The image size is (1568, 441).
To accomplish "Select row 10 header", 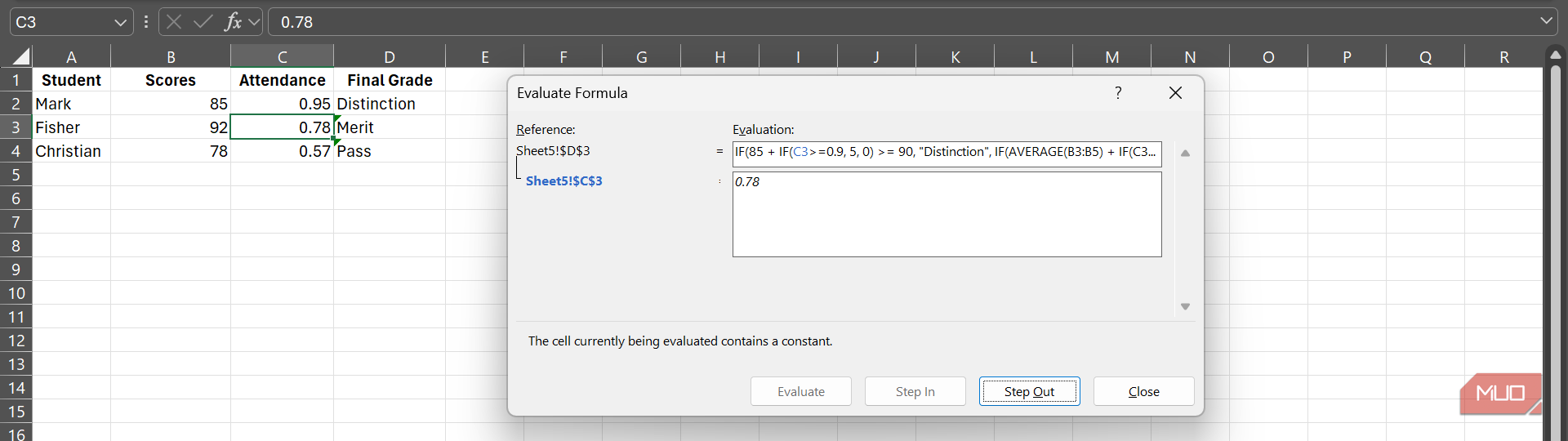I will pyautogui.click(x=16, y=293).
